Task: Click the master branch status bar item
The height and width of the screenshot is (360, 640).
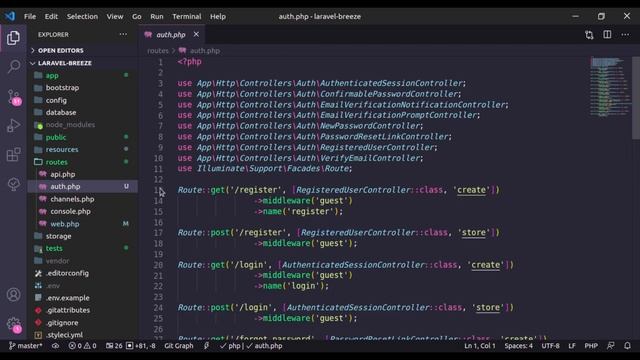Action: tap(25, 346)
